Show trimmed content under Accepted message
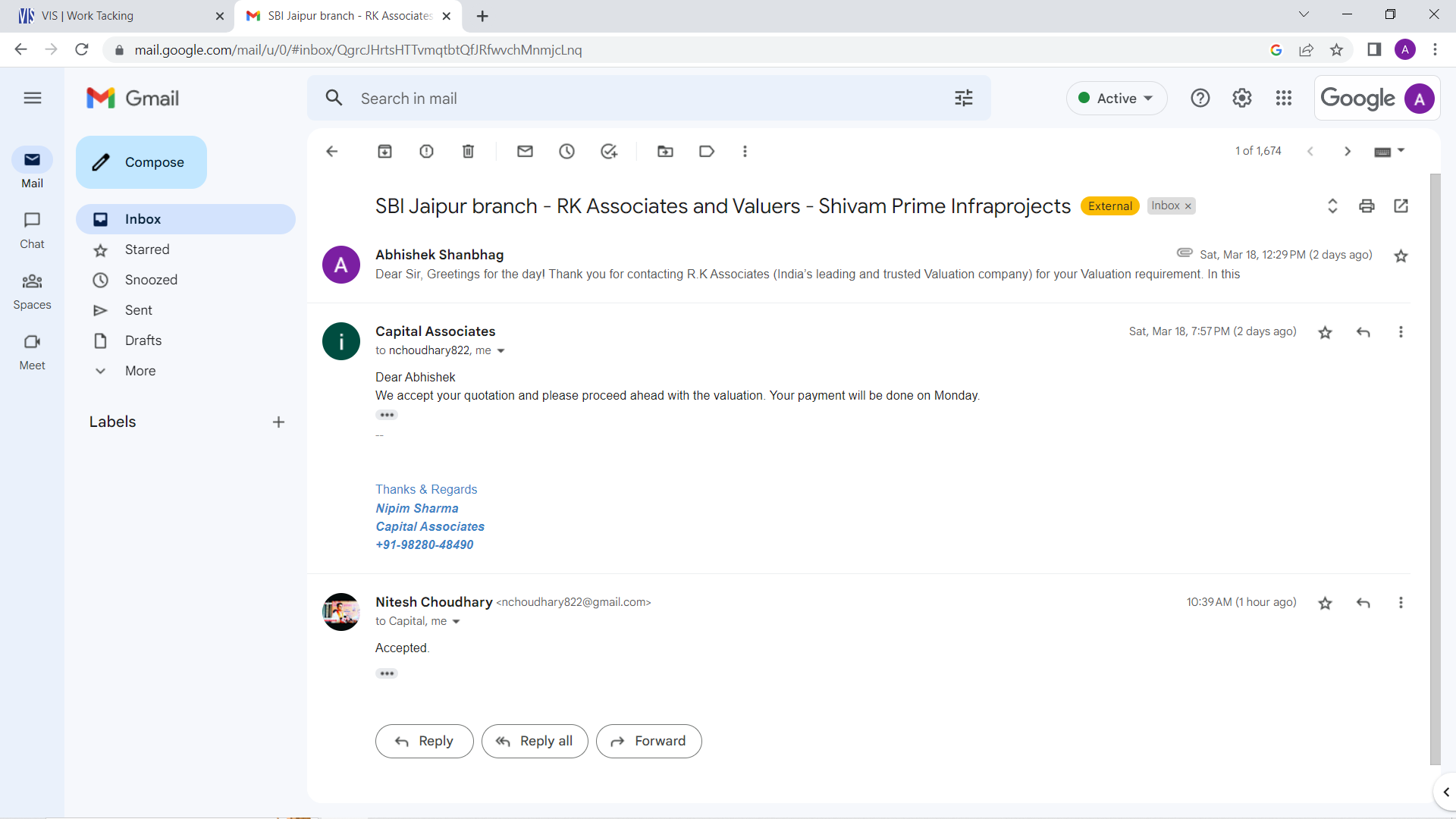Image resolution: width=1456 pixels, height=819 pixels. tap(387, 673)
